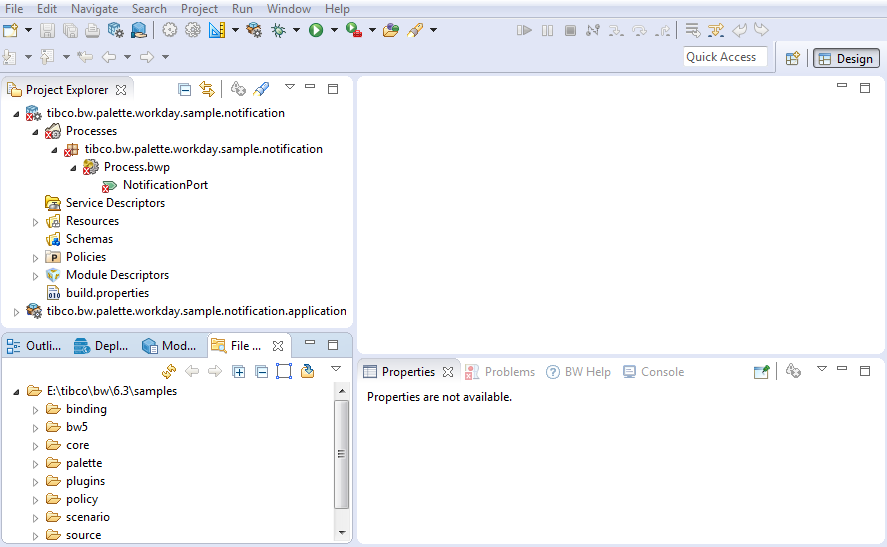
Task: Open the File Explorer view menu triangle
Action: 336,369
